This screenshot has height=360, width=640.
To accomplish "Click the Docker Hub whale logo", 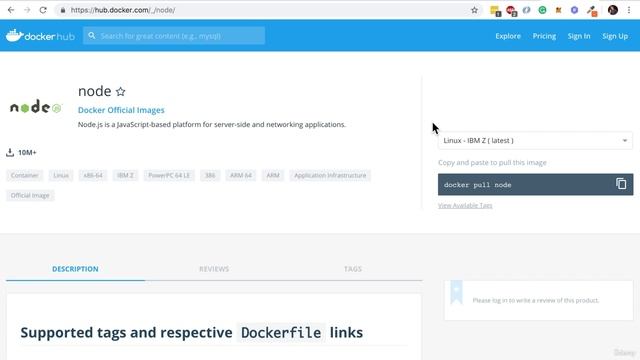I will coord(40,36).
